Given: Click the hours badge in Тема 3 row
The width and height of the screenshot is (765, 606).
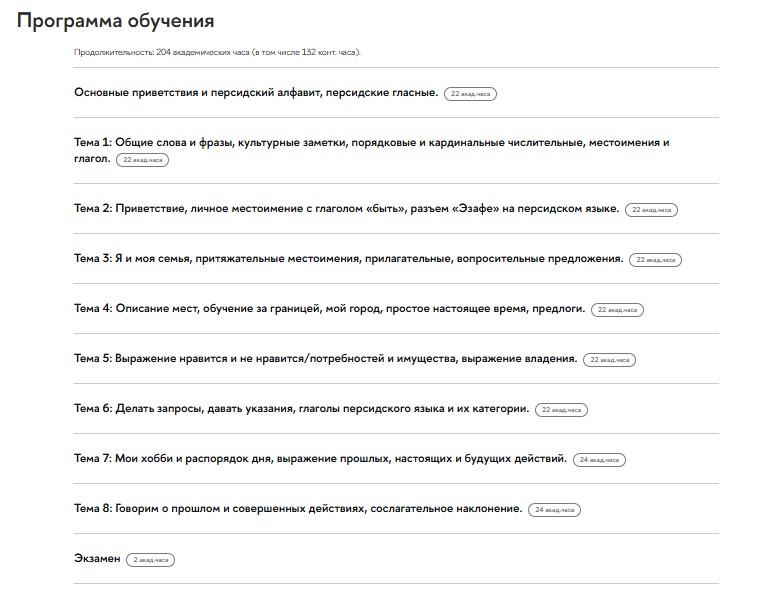Looking at the screenshot, I should point(656,260).
